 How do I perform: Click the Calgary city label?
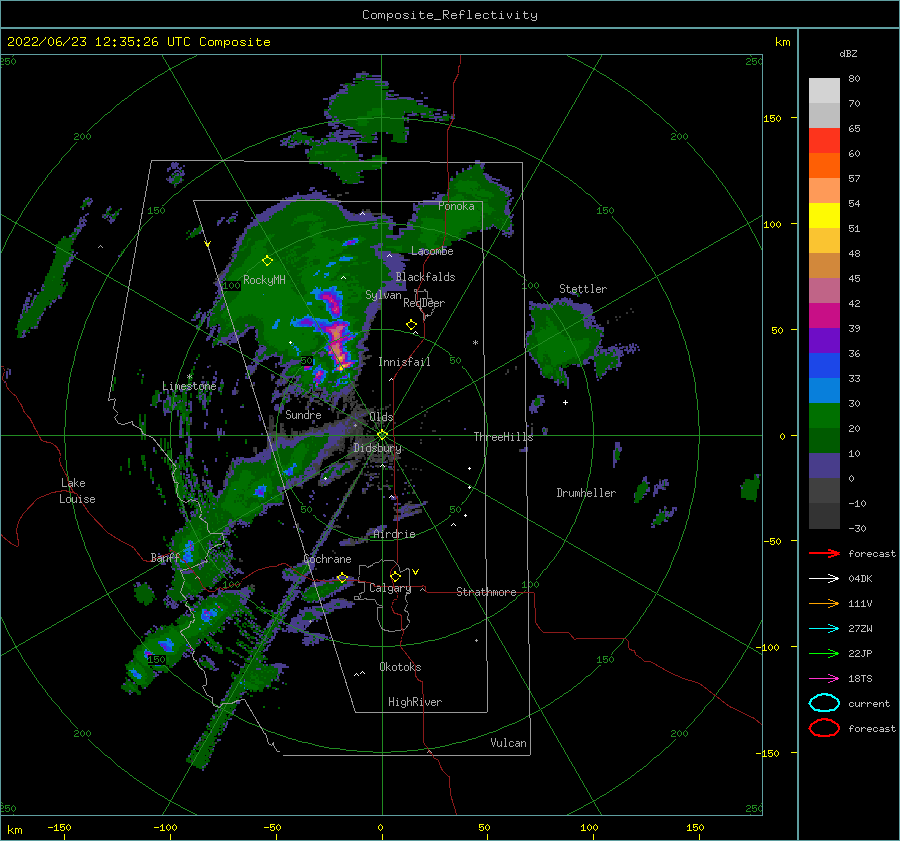pyautogui.click(x=390, y=588)
